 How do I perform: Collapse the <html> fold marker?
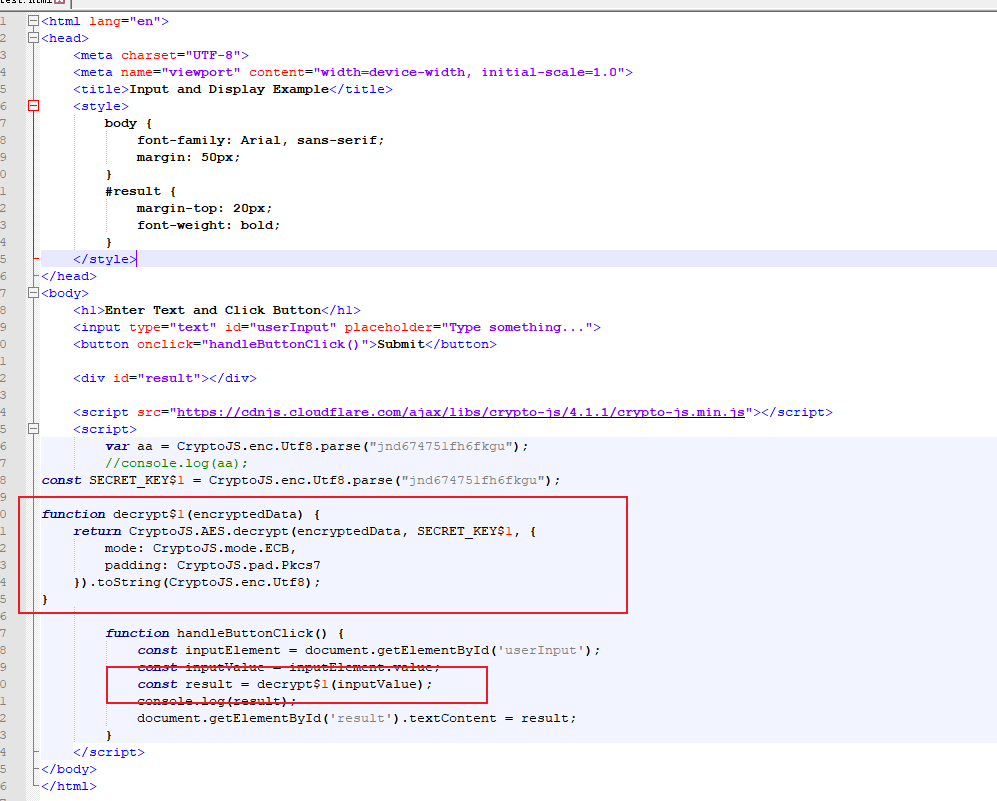[34, 21]
